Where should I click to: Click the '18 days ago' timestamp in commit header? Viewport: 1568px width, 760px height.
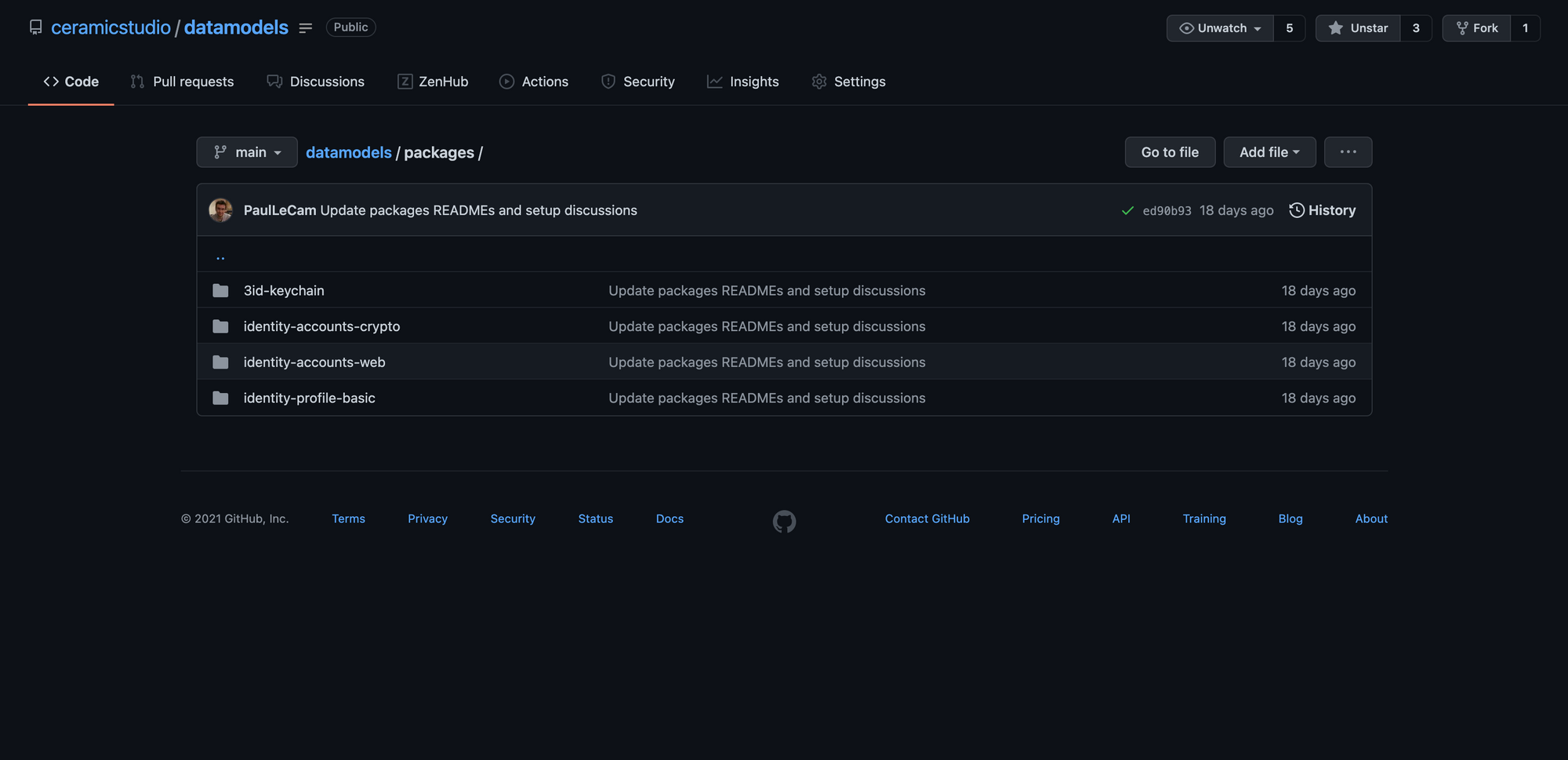tap(1236, 210)
